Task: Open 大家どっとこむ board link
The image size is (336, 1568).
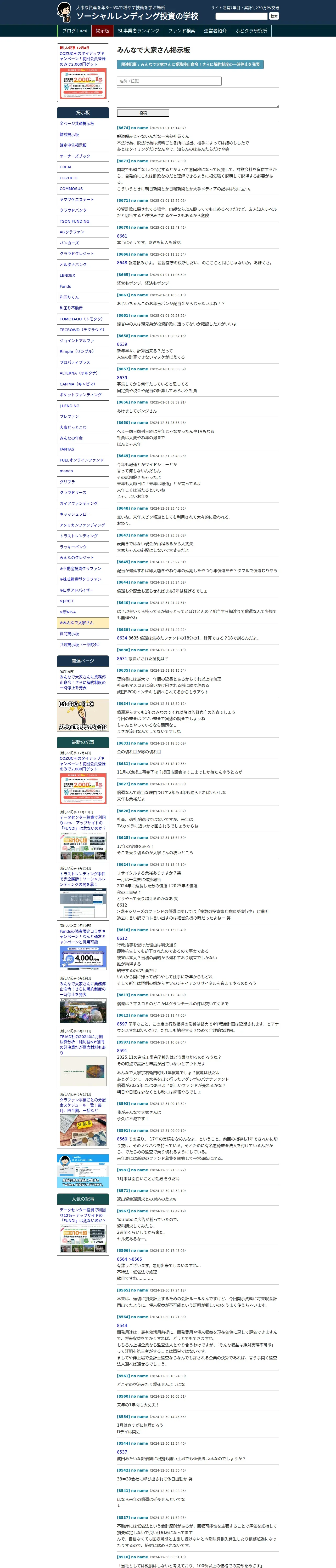Action: click(x=83, y=427)
